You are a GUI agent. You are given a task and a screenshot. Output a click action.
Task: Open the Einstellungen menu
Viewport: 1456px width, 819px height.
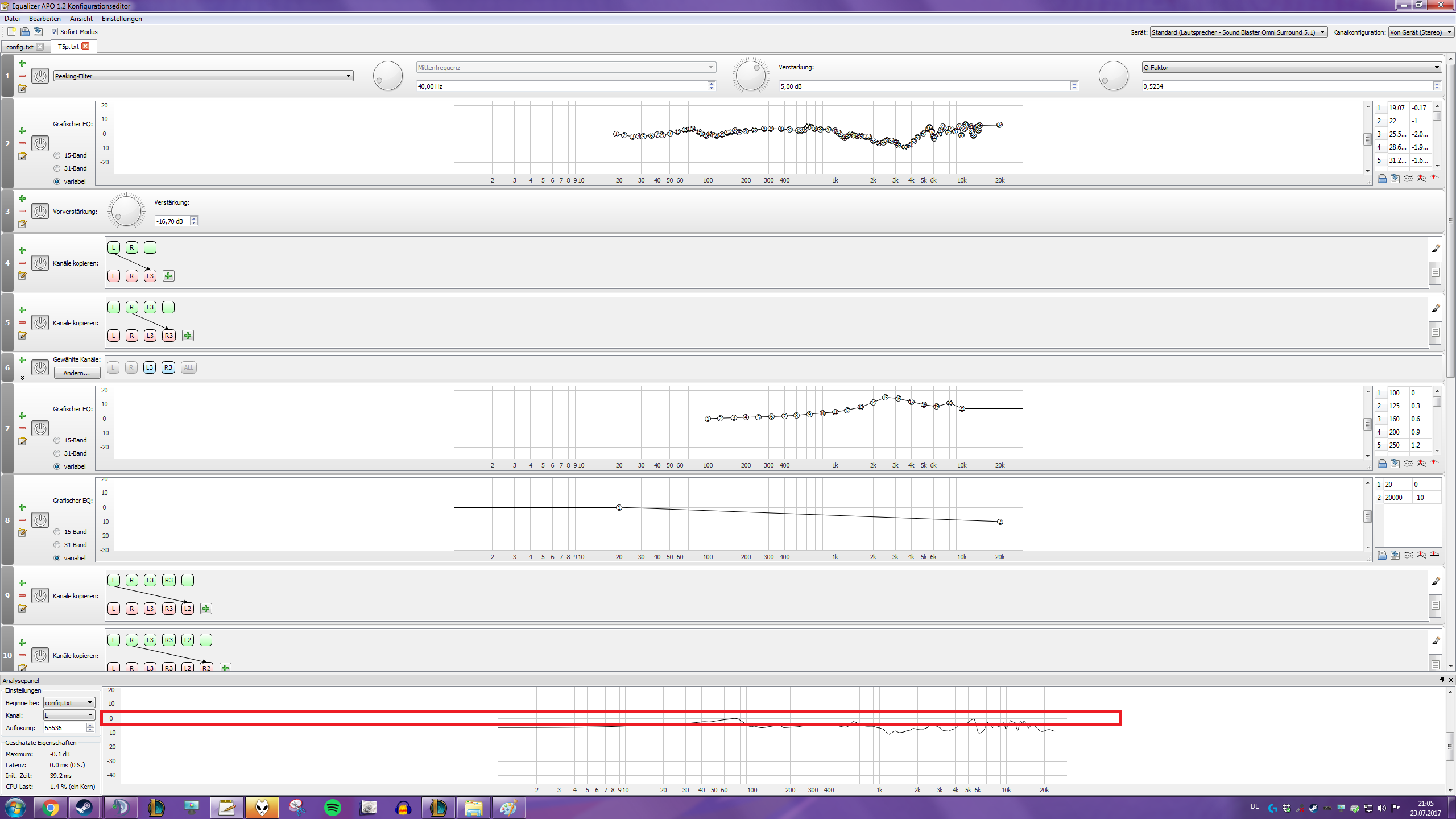122,19
